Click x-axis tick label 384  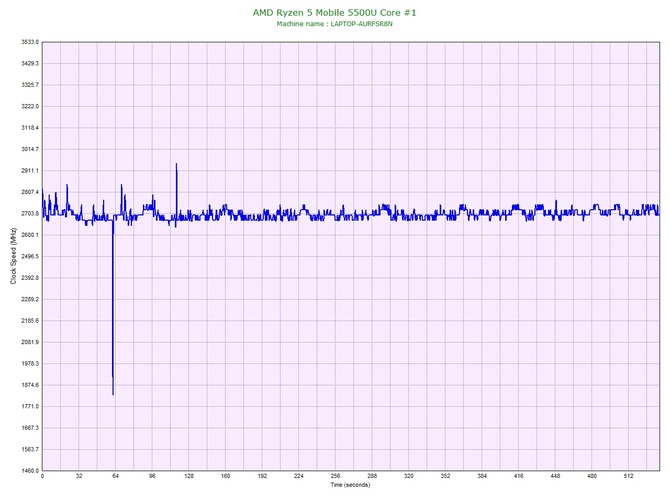(482, 476)
